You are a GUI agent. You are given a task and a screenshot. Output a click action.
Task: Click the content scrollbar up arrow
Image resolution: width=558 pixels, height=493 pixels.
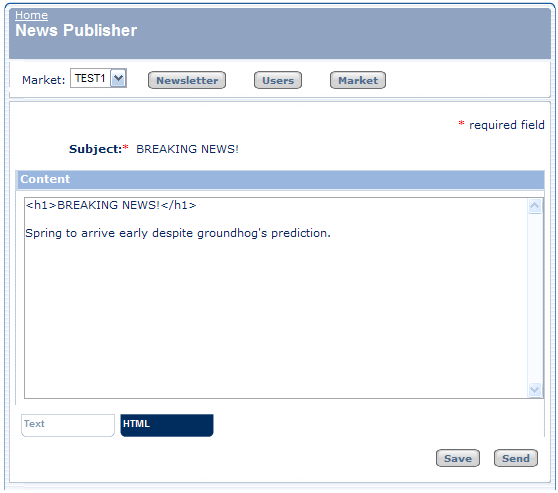point(535,206)
